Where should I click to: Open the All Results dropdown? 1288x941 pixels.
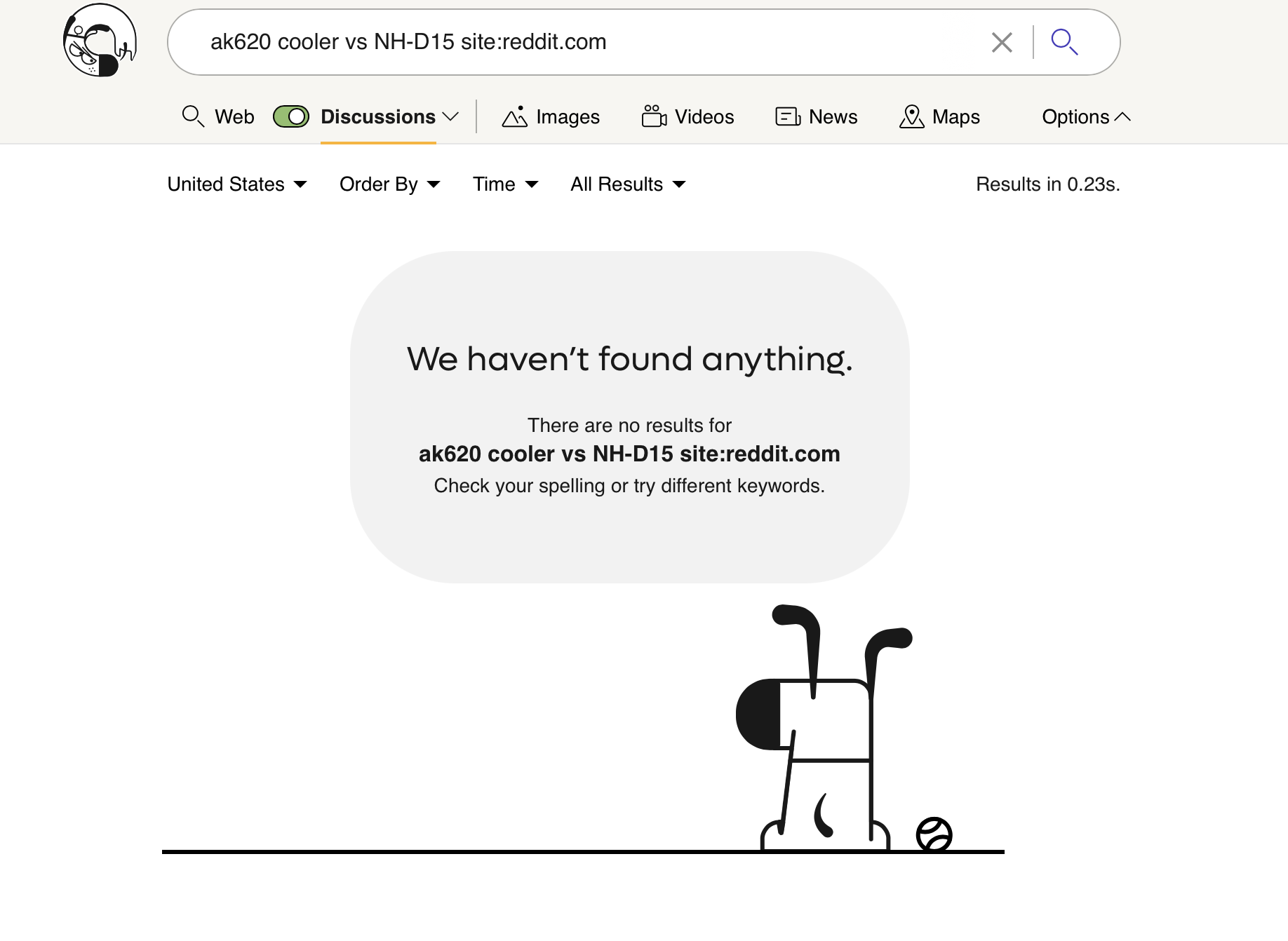(628, 184)
